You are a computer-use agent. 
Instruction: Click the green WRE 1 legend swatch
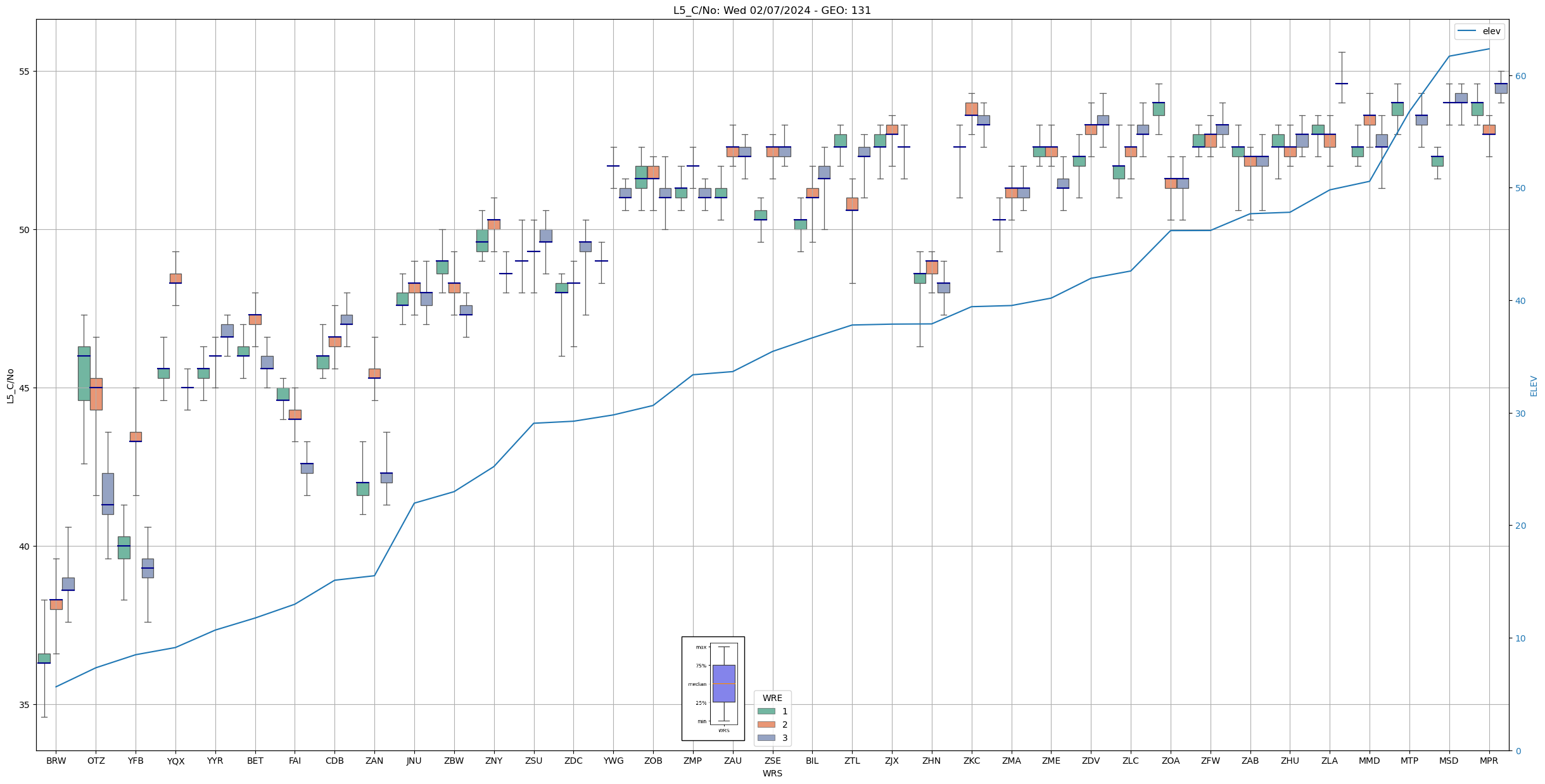point(766,711)
